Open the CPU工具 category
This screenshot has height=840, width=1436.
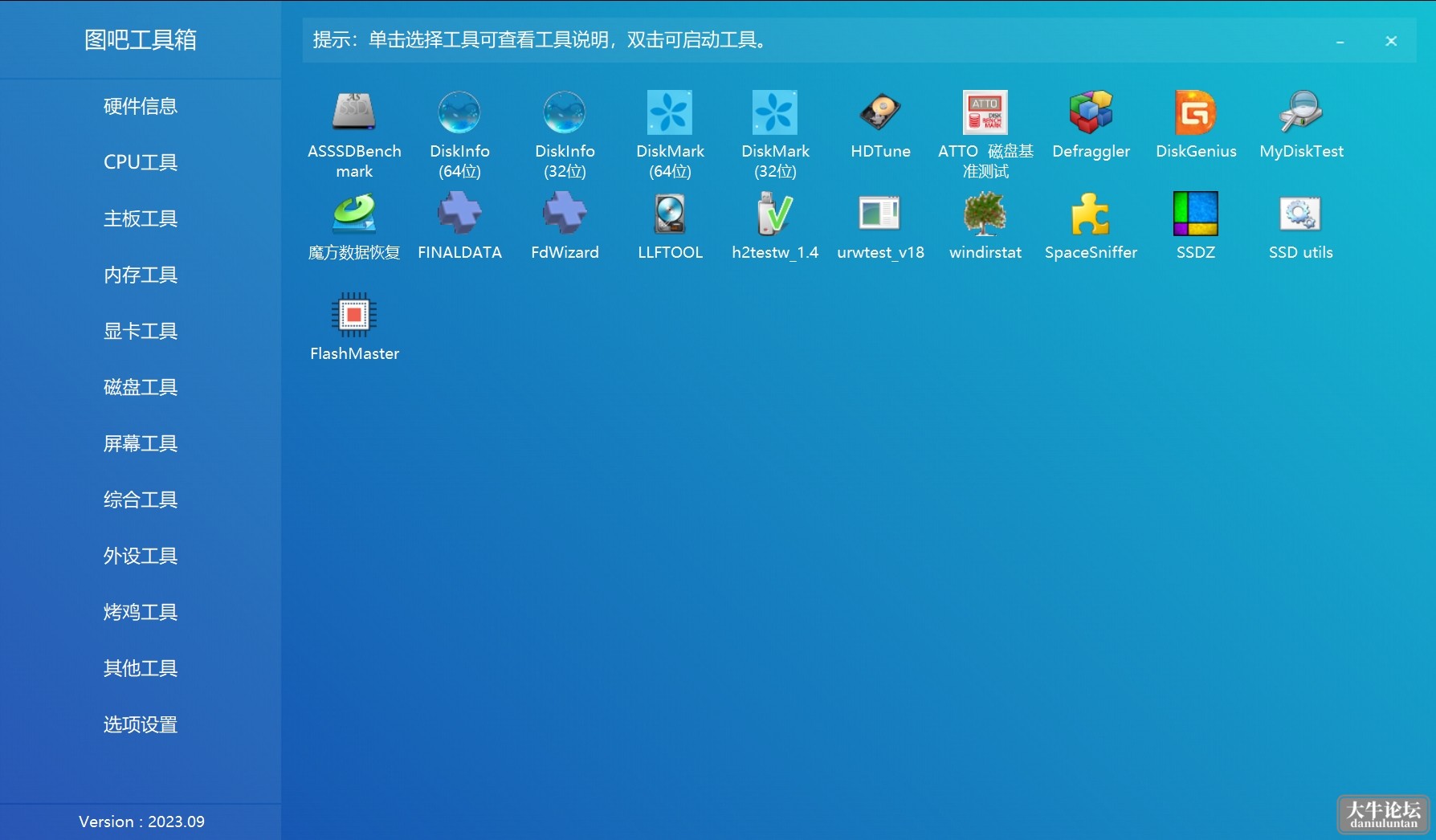(x=141, y=162)
